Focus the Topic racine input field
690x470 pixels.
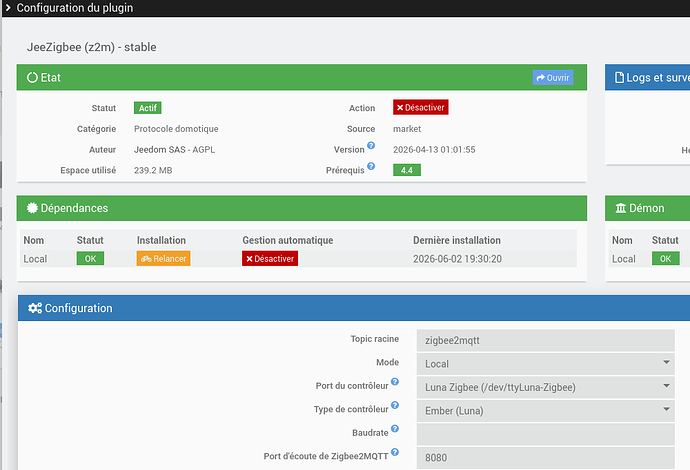tap(545, 340)
